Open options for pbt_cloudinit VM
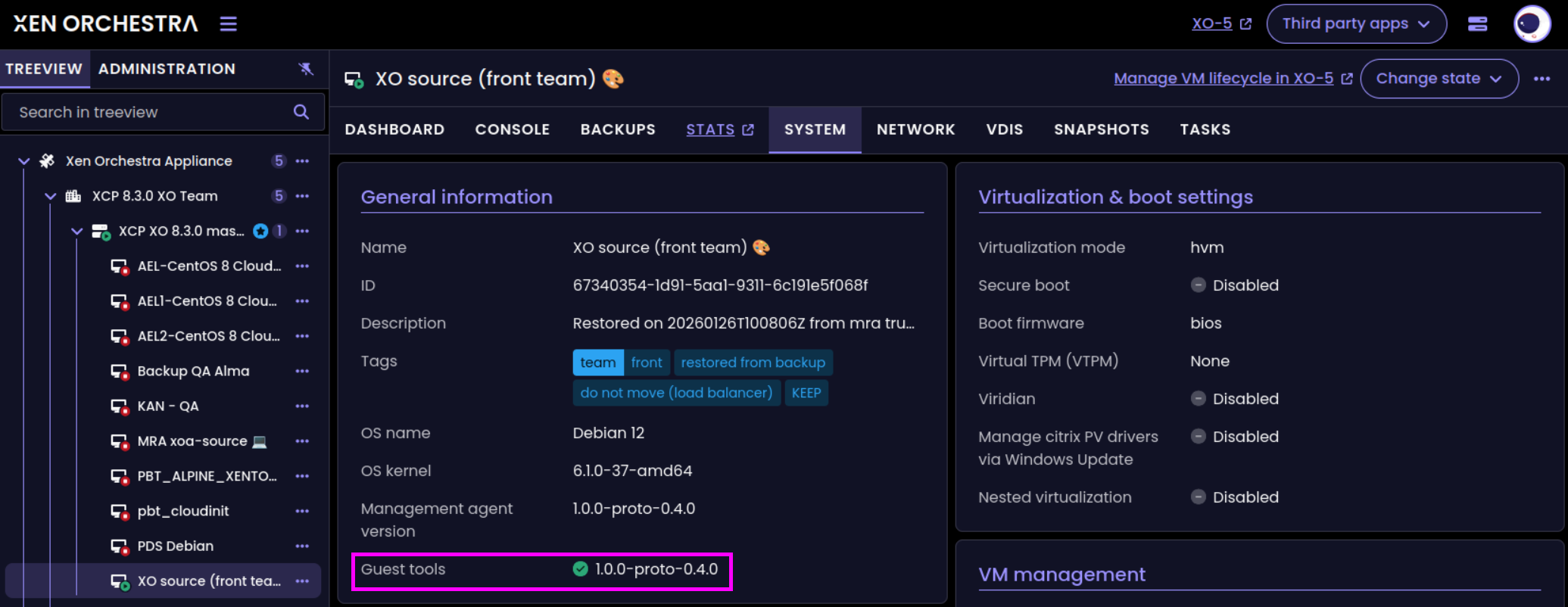This screenshot has width=1568, height=607. tap(302, 511)
